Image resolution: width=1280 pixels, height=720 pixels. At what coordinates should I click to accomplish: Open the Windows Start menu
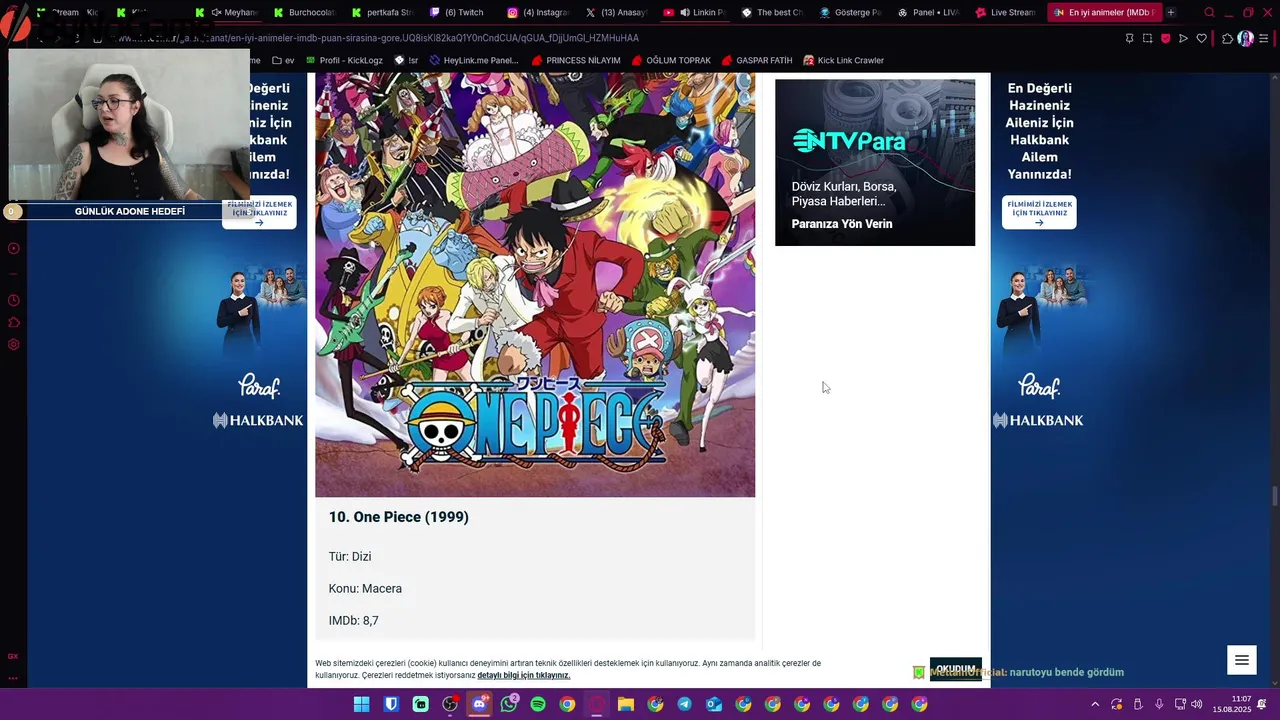pyautogui.click(x=361, y=704)
